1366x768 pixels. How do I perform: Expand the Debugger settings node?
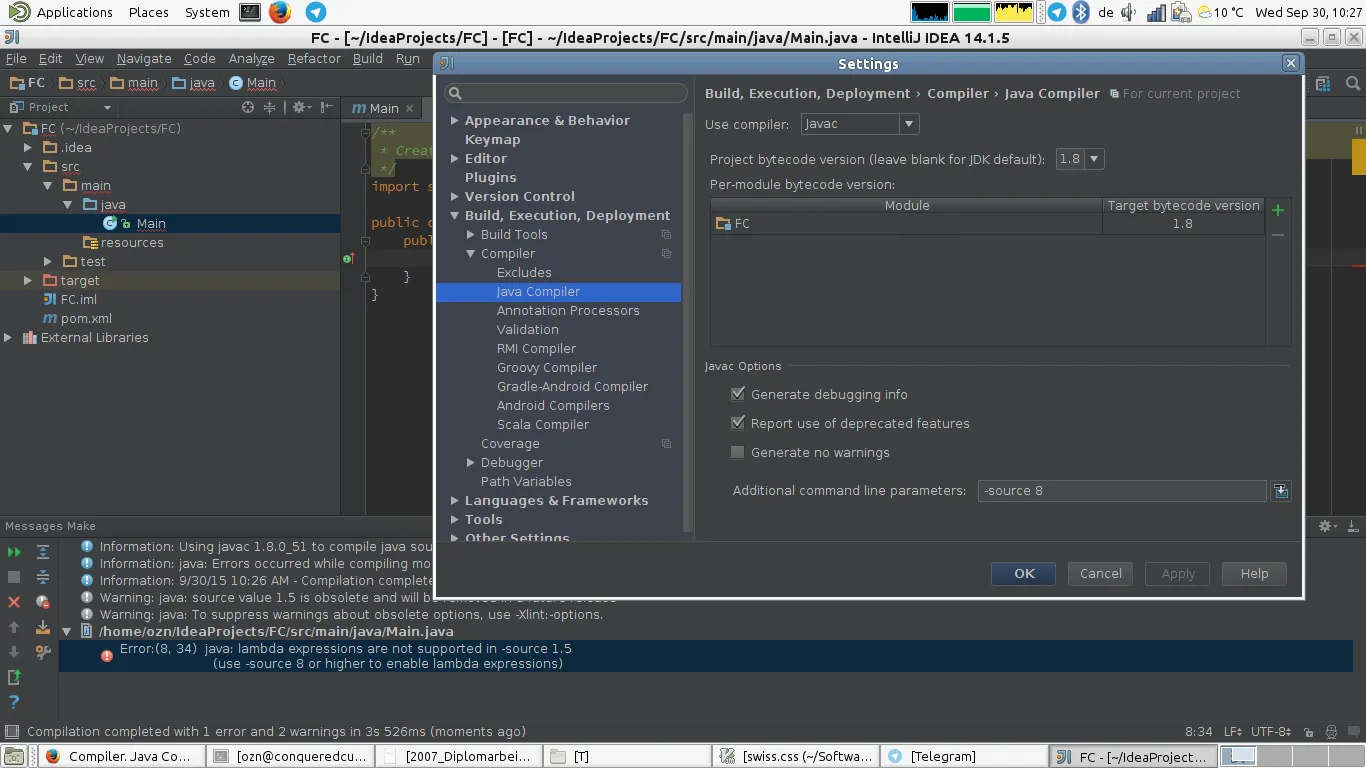(x=471, y=463)
